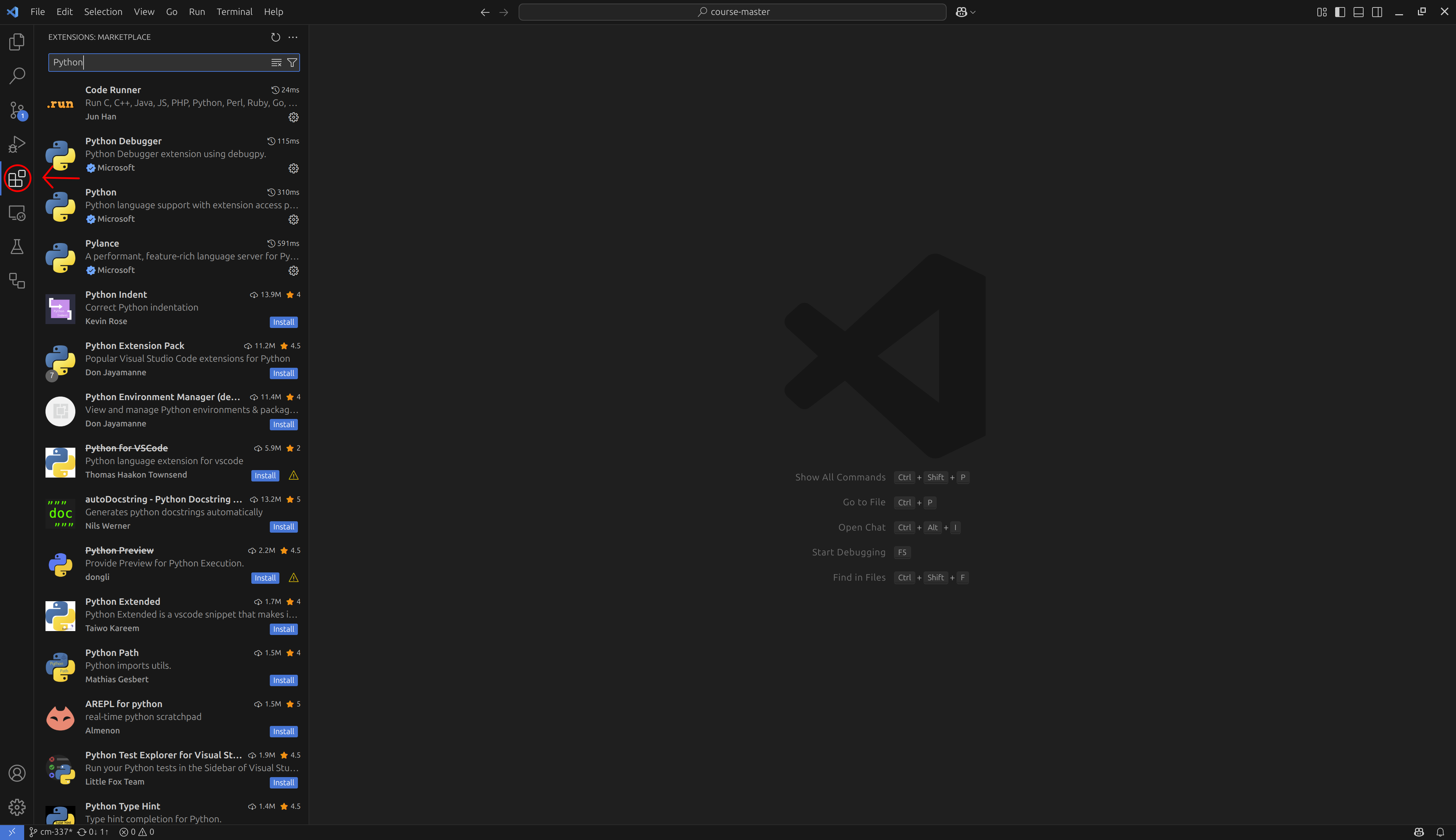1456x840 pixels.
Task: Open the extensions filter dropdown
Action: (292, 62)
